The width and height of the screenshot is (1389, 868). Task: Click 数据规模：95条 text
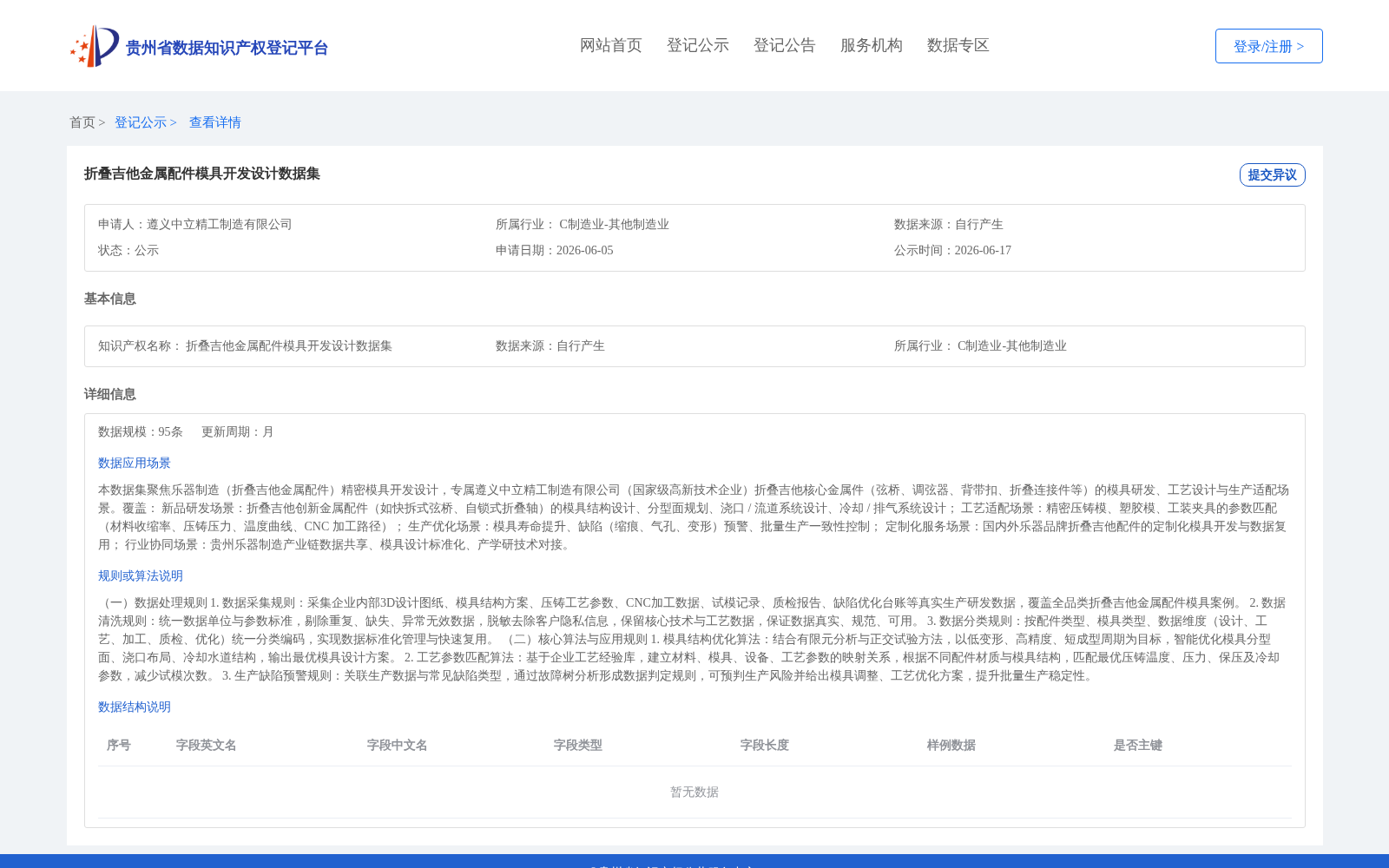[141, 431]
